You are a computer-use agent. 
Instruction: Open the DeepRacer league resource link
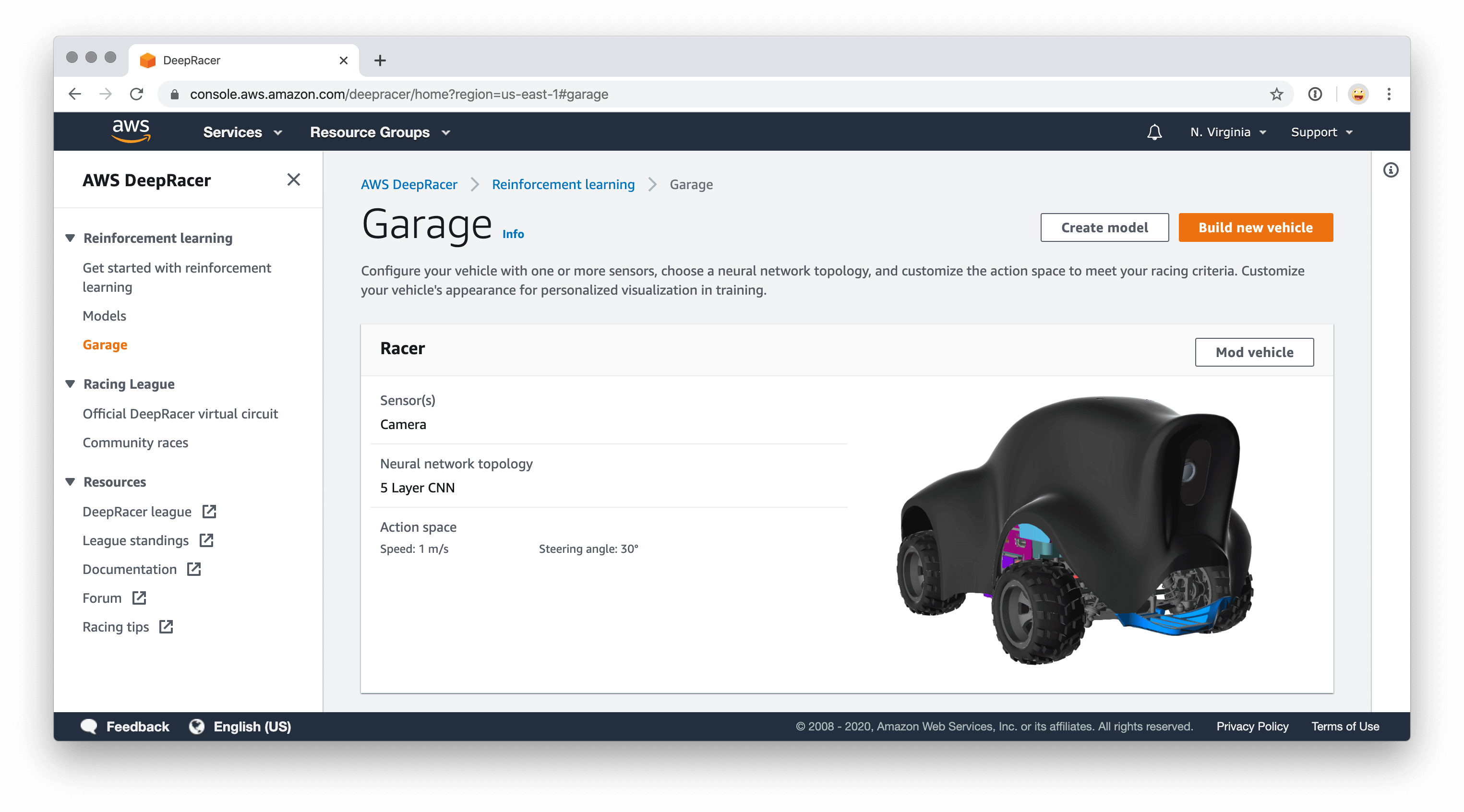137,512
